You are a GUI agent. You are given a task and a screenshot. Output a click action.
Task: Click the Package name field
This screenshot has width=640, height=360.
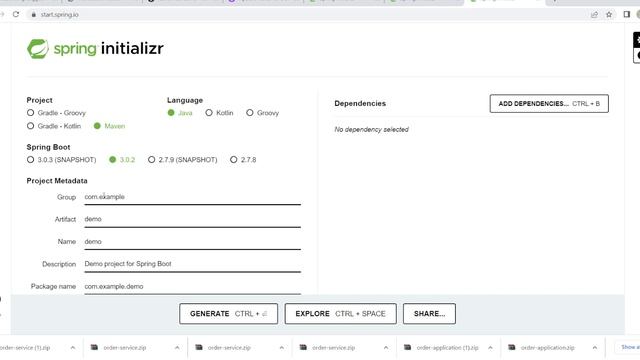click(193, 287)
